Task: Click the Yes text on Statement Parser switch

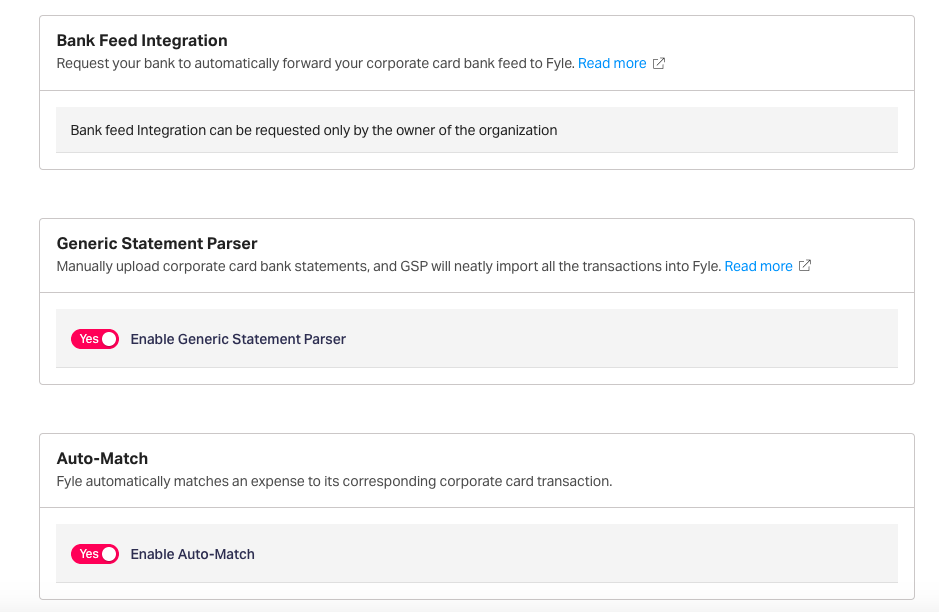Action: 89,339
